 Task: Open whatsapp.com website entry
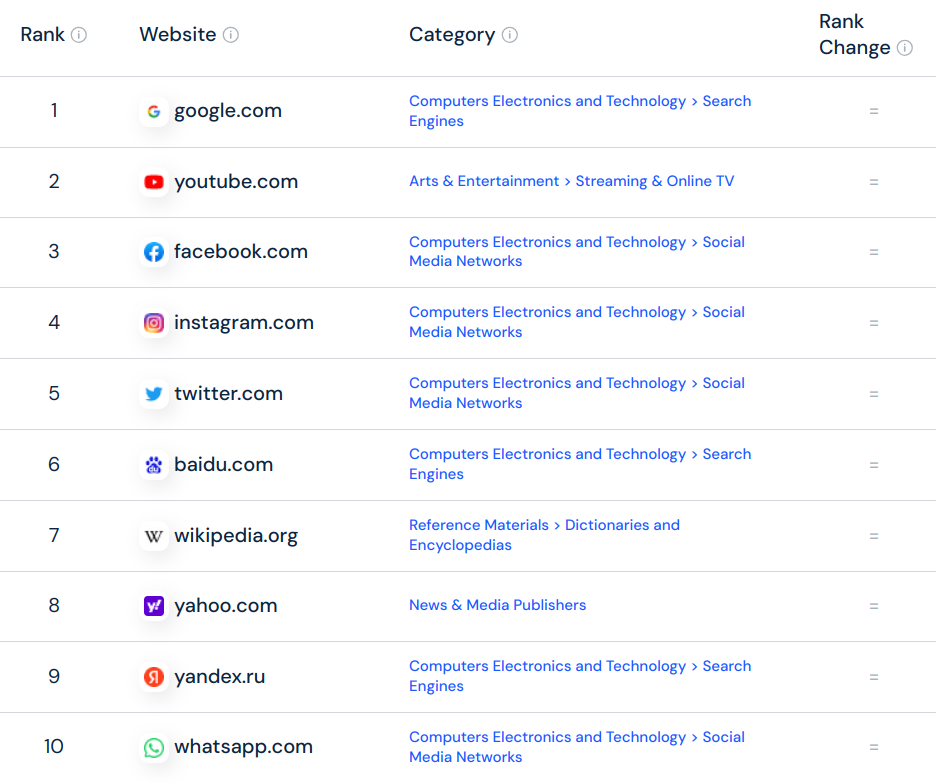pyautogui.click(x=243, y=747)
